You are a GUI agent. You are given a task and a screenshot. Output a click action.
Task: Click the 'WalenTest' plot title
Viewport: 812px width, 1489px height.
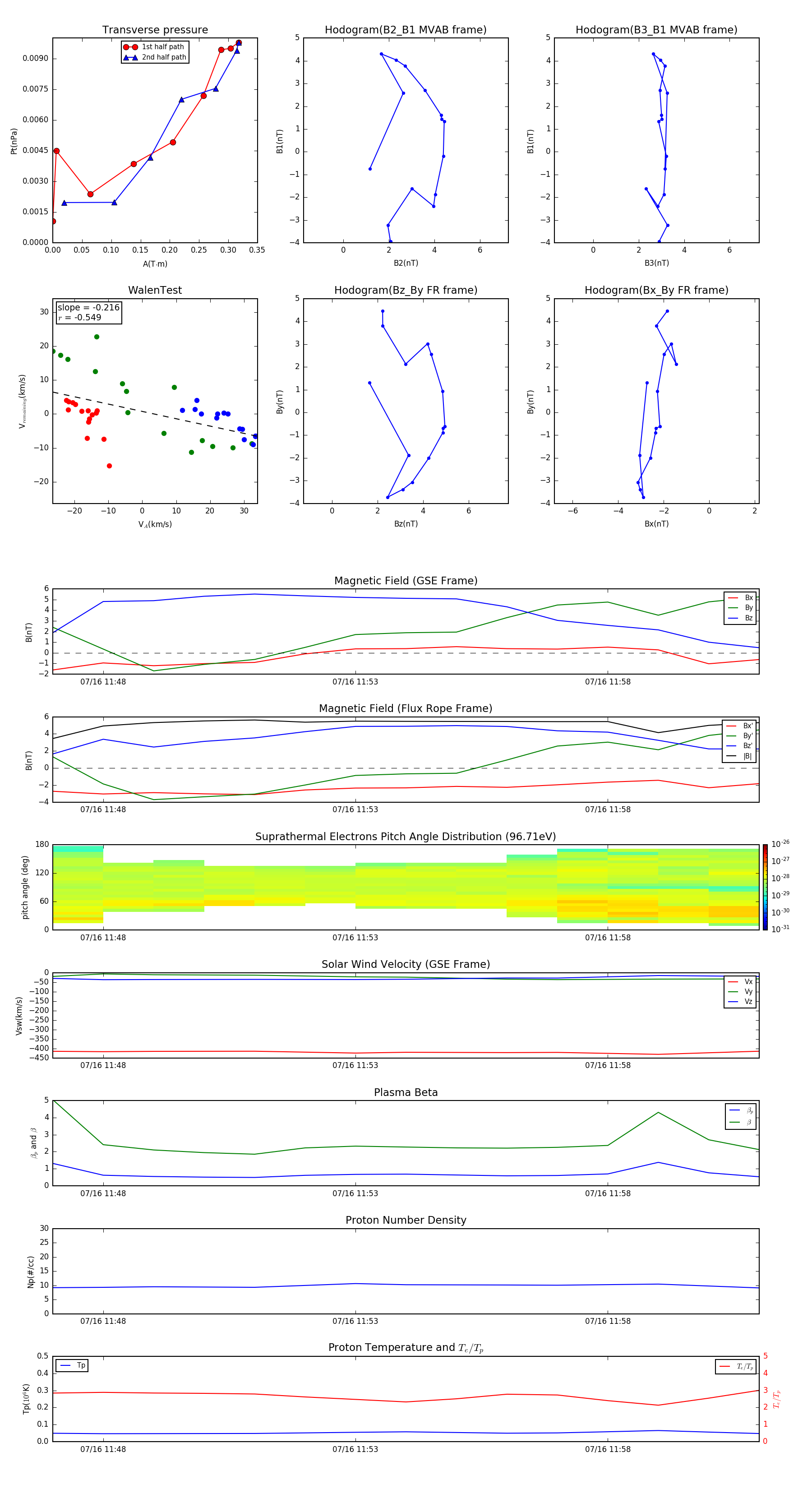pyautogui.click(x=155, y=290)
